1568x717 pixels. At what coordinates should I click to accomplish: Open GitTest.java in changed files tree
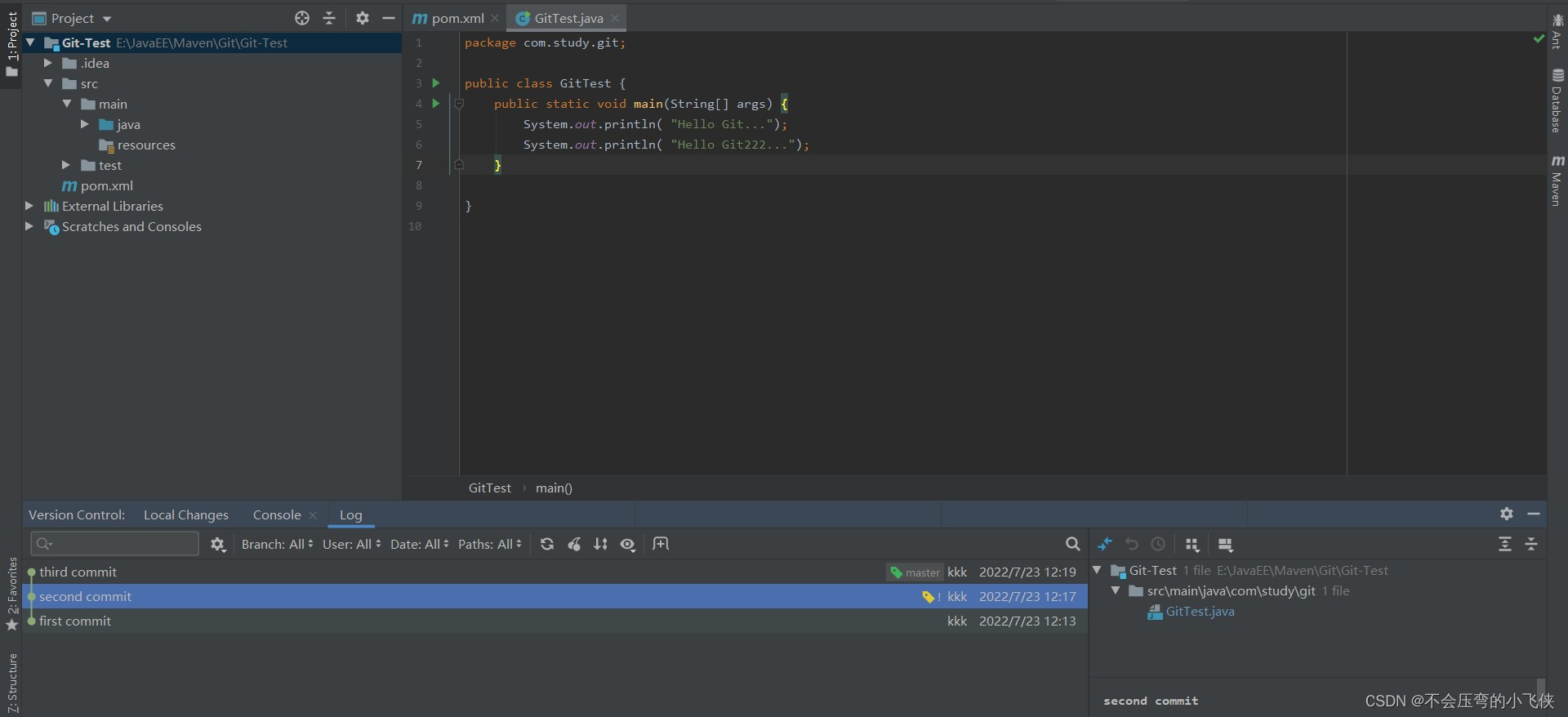click(1192, 611)
